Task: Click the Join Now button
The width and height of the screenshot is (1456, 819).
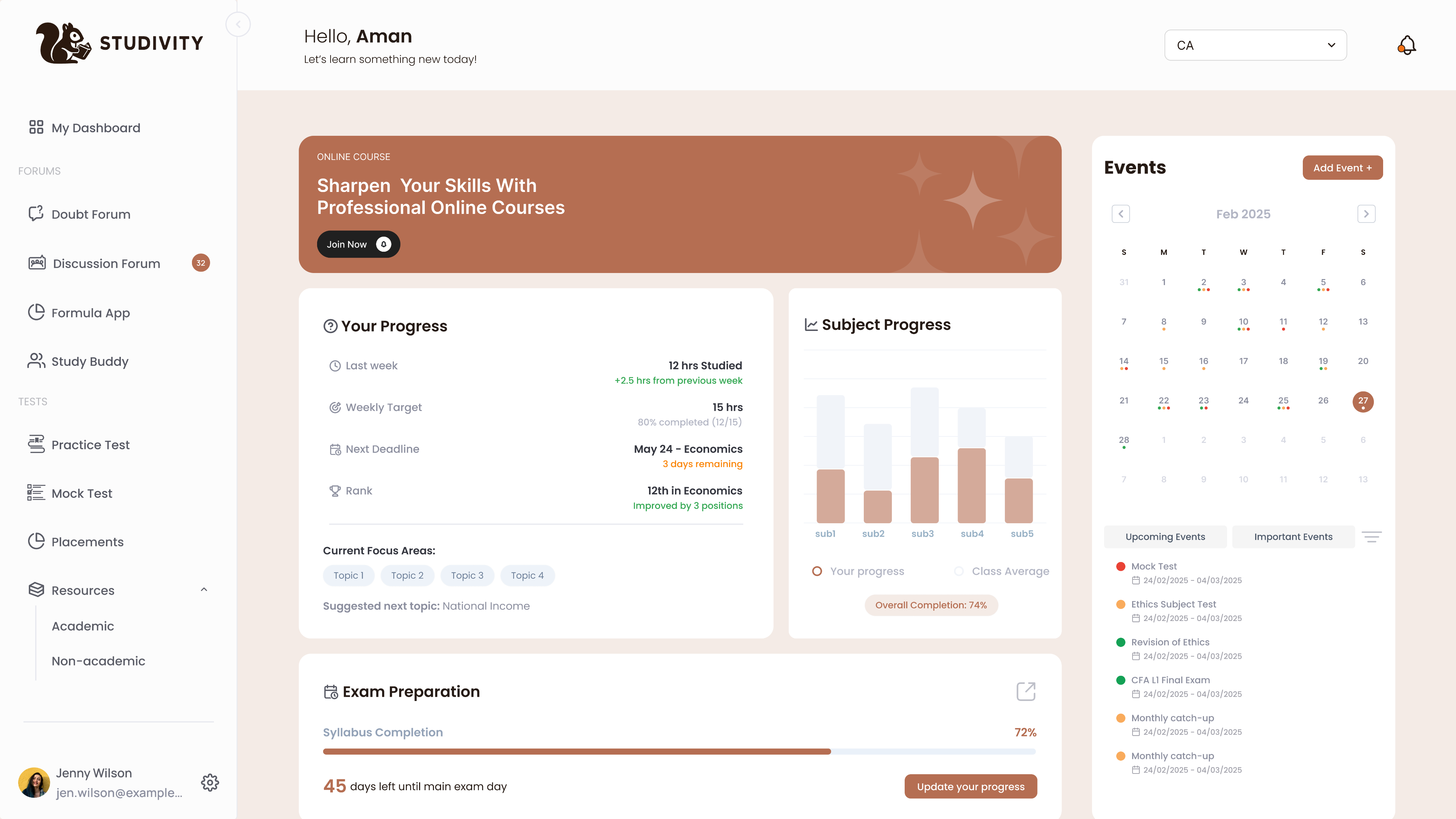Action: click(x=358, y=244)
